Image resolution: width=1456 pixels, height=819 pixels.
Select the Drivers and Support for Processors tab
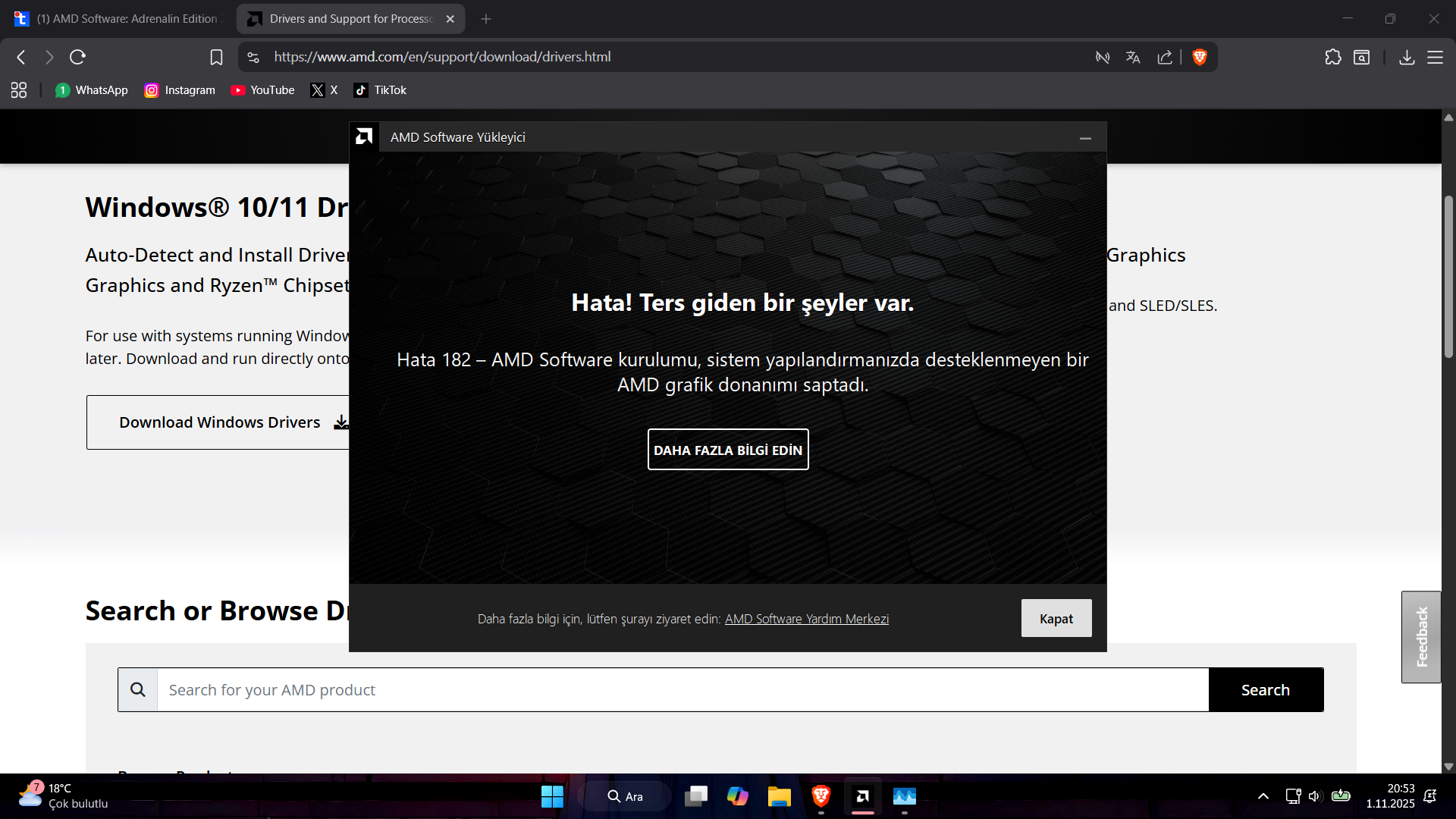coord(350,19)
